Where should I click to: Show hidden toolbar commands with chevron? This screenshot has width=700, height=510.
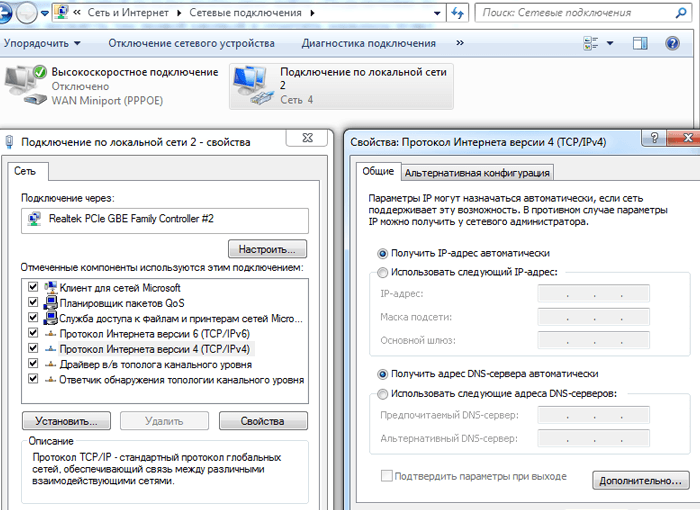click(x=459, y=44)
